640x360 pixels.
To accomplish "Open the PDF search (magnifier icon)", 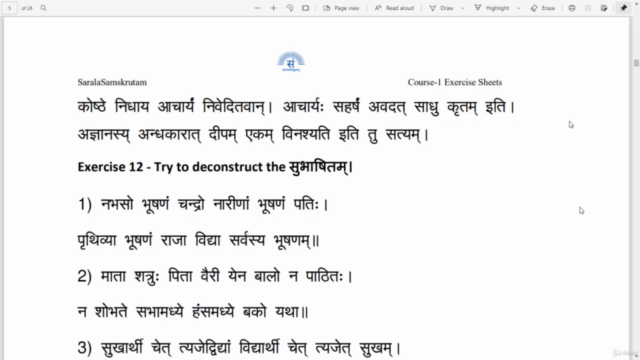I will point(43,8).
